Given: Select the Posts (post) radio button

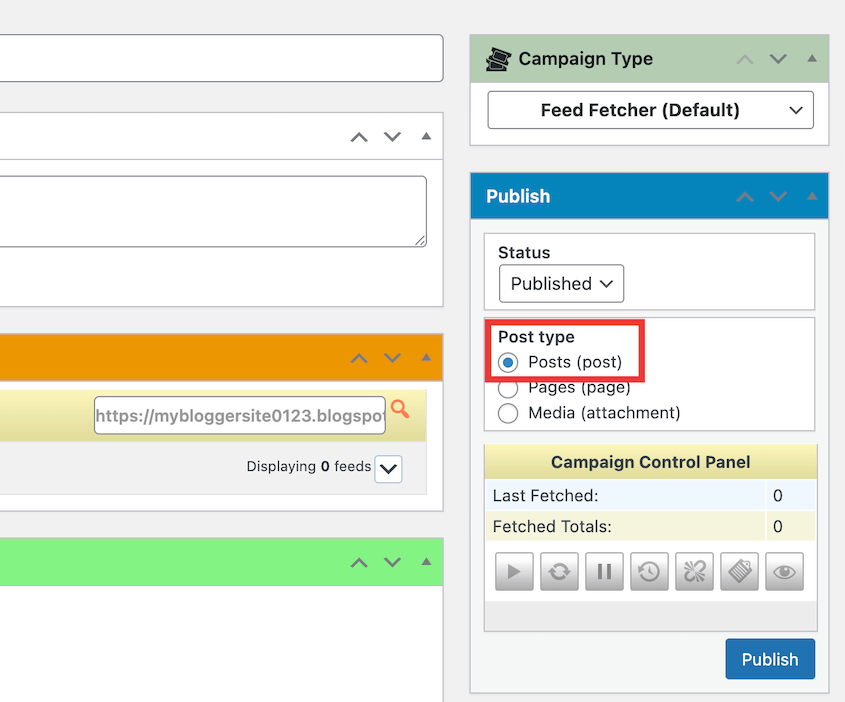Looking at the screenshot, I should [508, 363].
